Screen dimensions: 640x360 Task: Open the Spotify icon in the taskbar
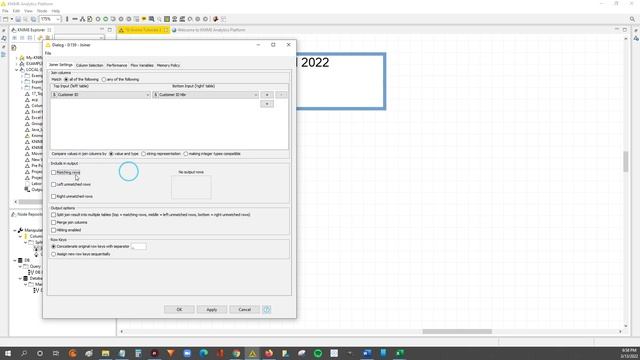(318, 353)
